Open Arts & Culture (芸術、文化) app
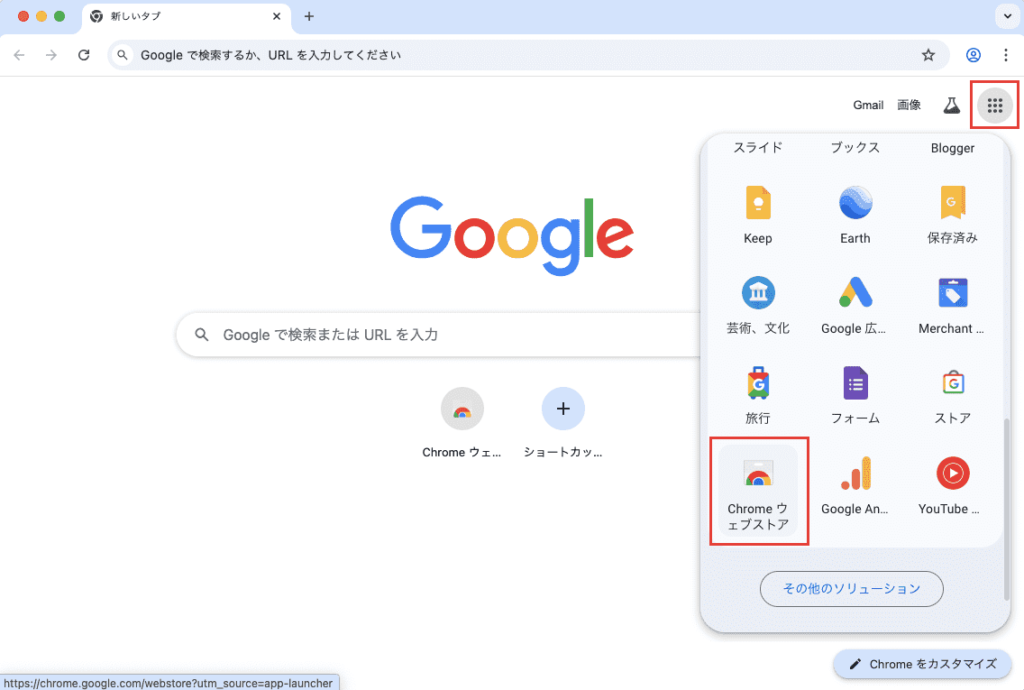The image size is (1024, 690). [x=758, y=305]
